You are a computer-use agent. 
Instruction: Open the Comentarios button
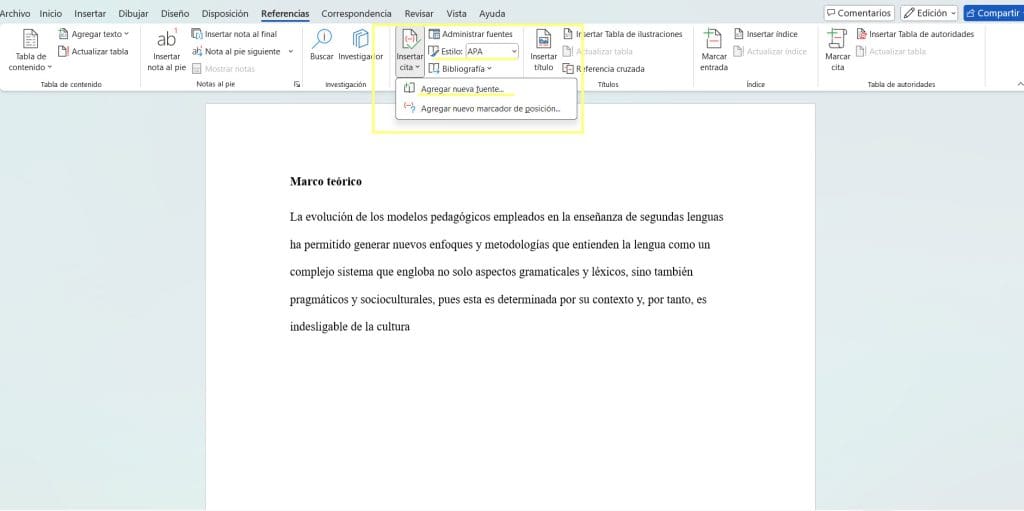coord(859,13)
